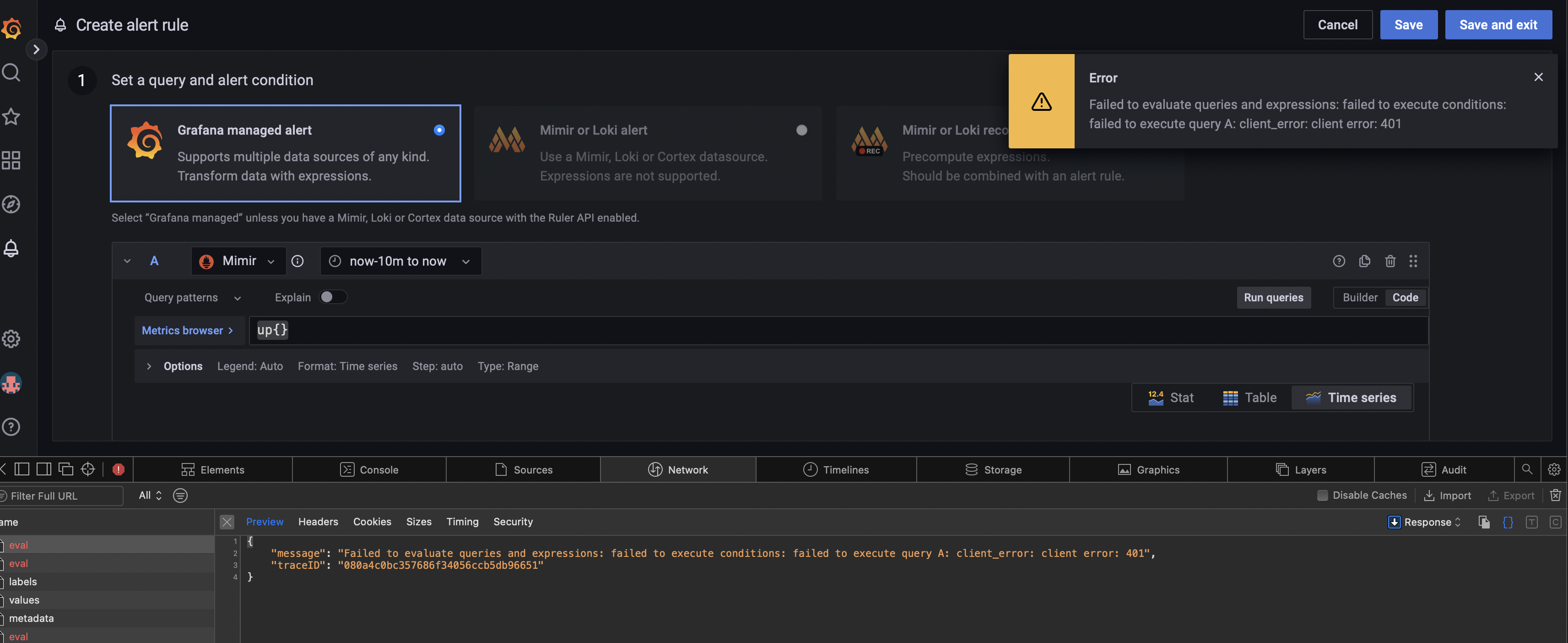Open the Grafana alerting bell icon
The width and height of the screenshot is (1568, 643).
11,248
